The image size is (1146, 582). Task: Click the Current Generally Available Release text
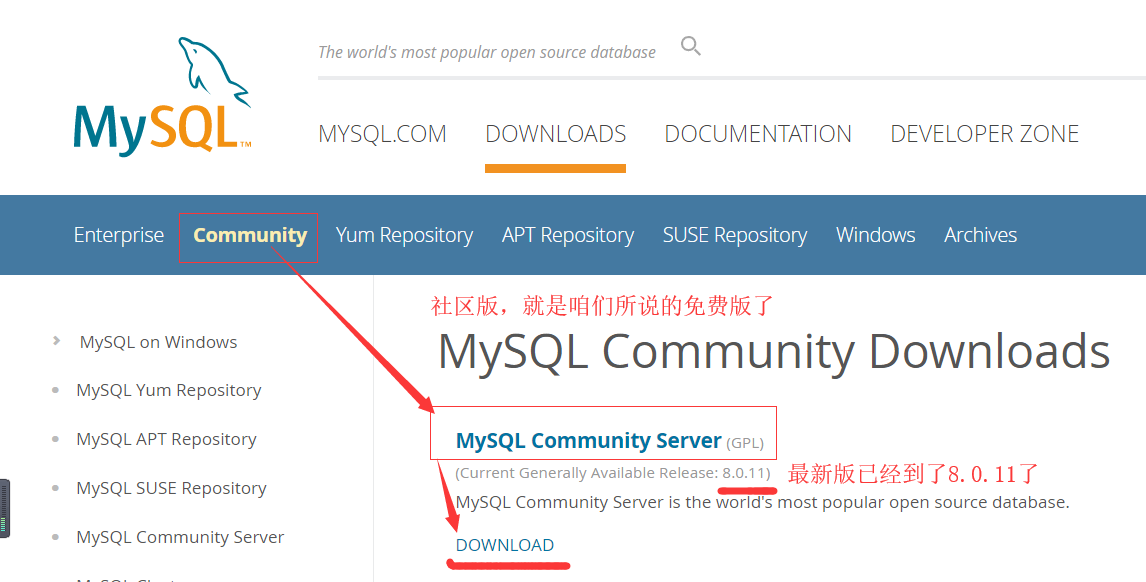pos(612,473)
